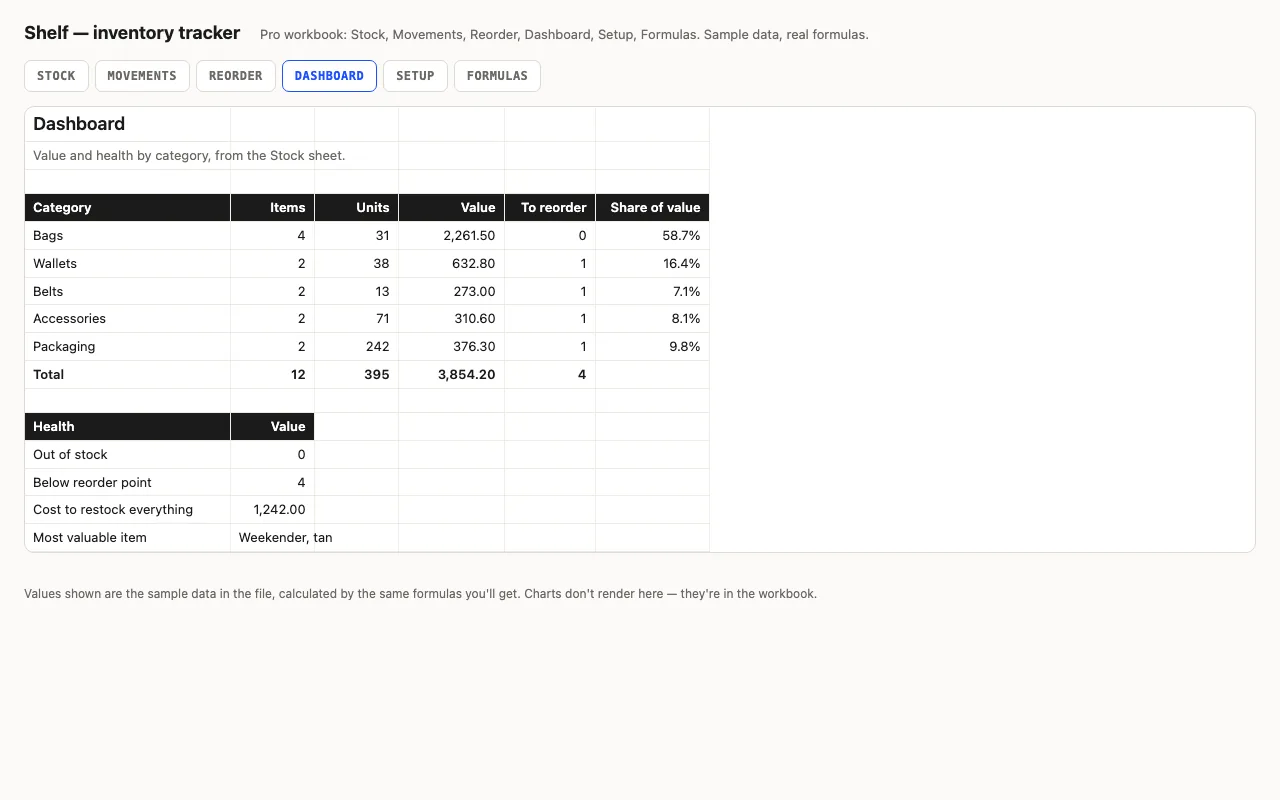This screenshot has height=800, width=1280.
Task: Click the Shelf — inventory tracker title
Action: tap(132, 33)
